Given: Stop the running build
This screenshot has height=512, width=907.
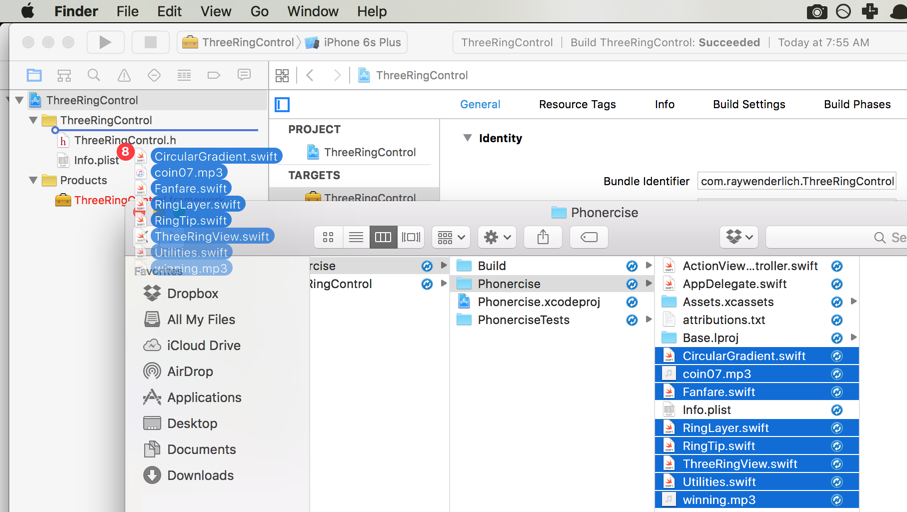Looking at the screenshot, I should 150,42.
